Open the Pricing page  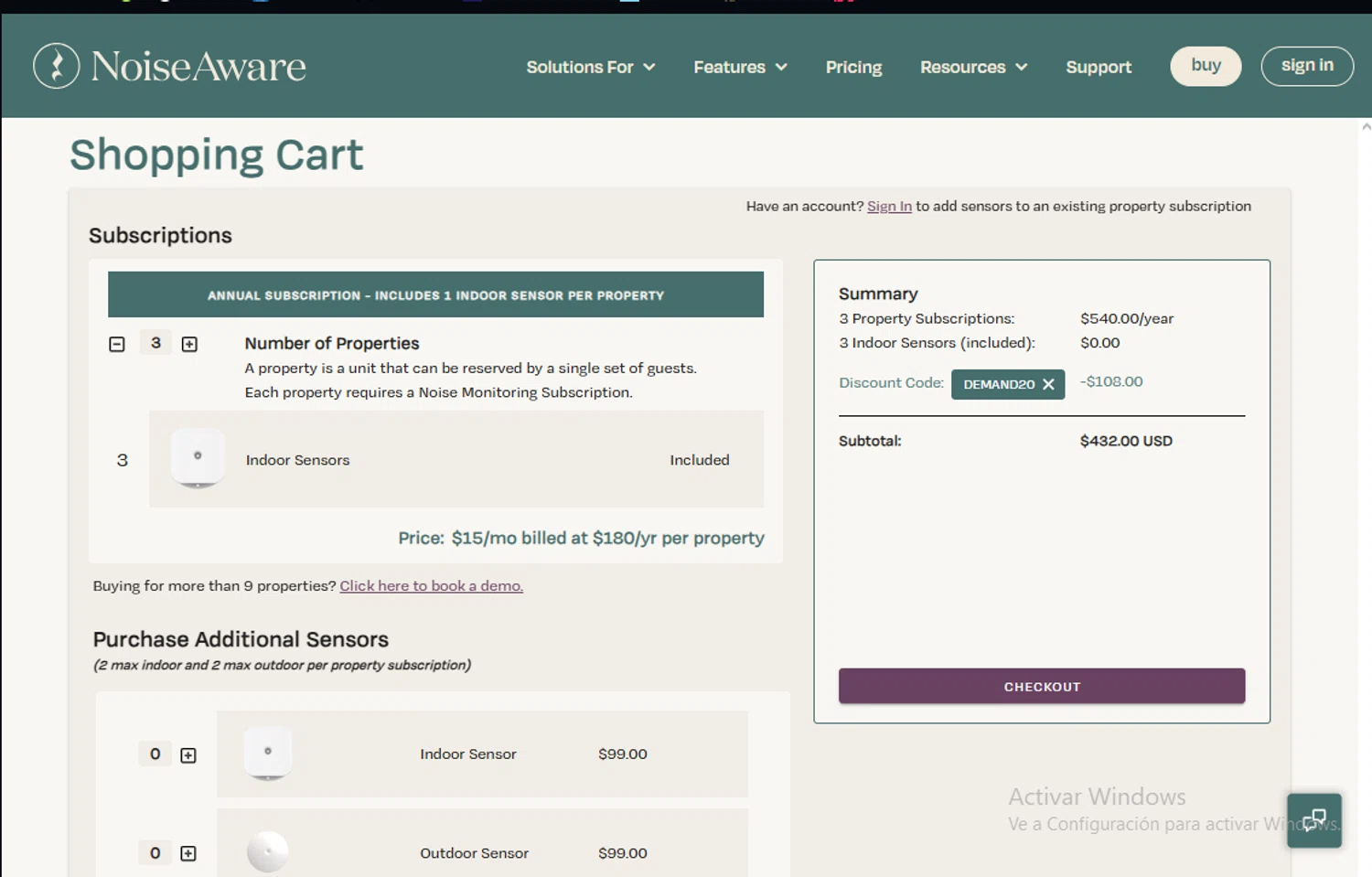pos(853,67)
